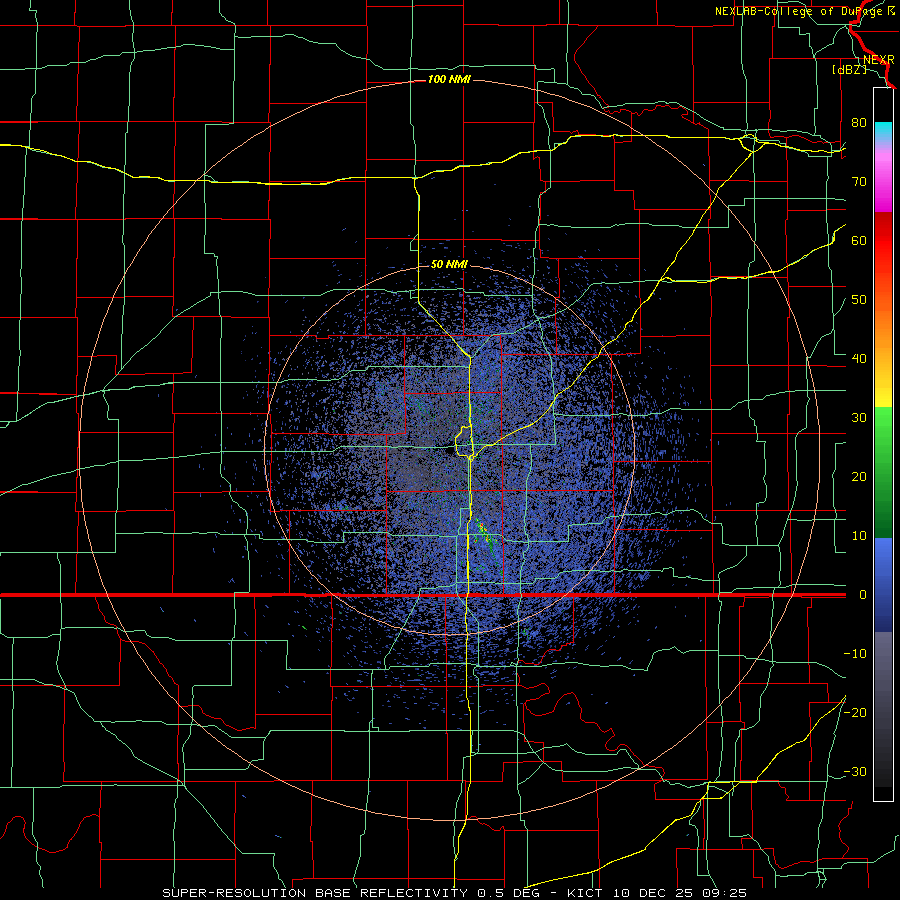Click the 0 value on the dBZ scale

point(863,595)
